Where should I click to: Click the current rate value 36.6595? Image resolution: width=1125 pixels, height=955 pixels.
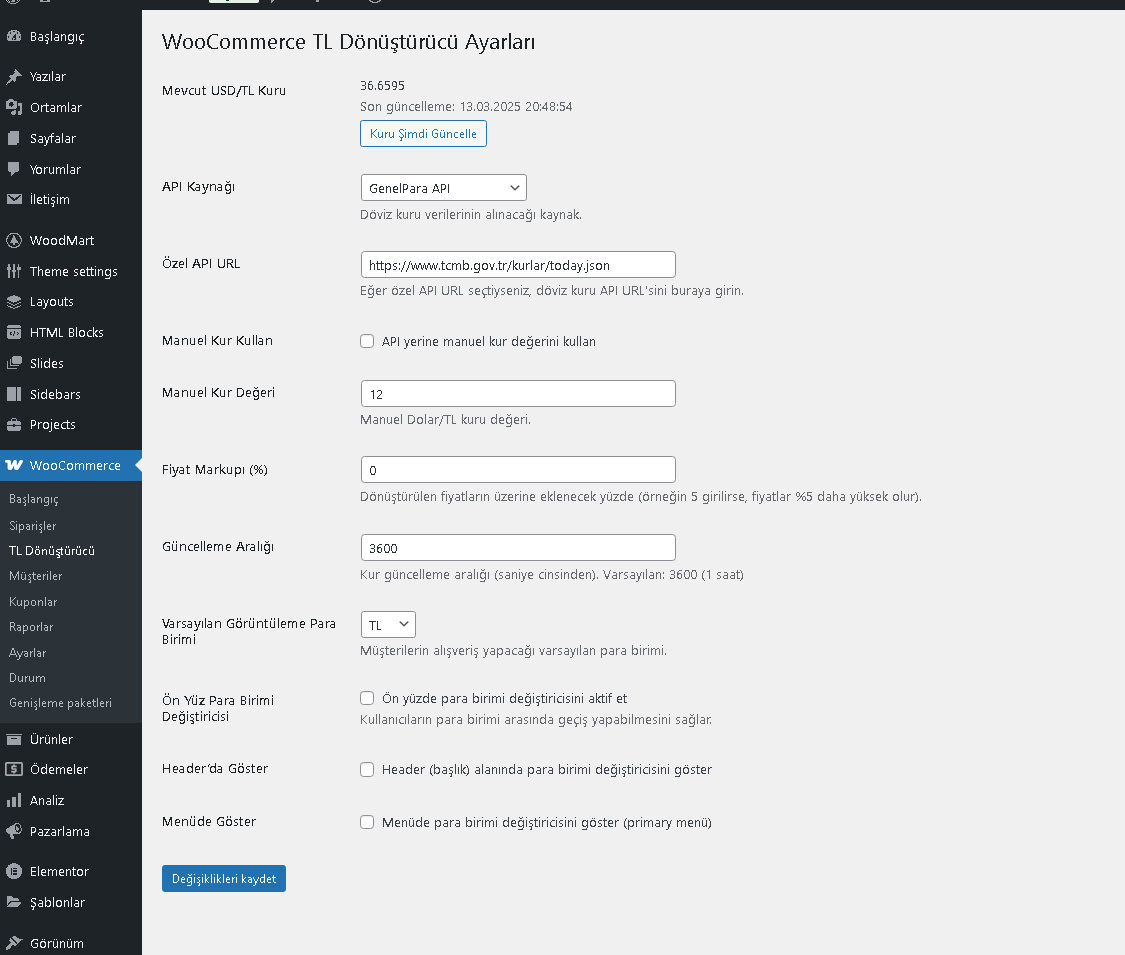click(382, 85)
